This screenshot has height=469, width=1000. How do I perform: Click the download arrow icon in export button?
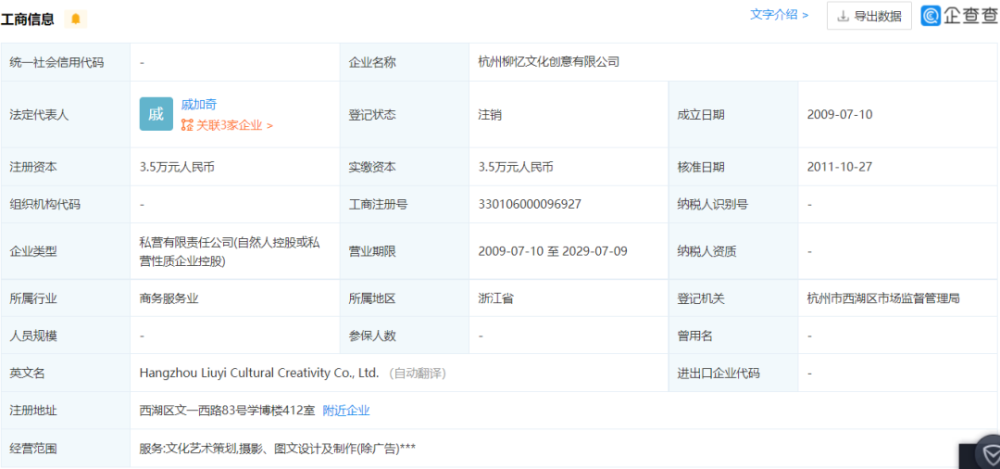(843, 16)
